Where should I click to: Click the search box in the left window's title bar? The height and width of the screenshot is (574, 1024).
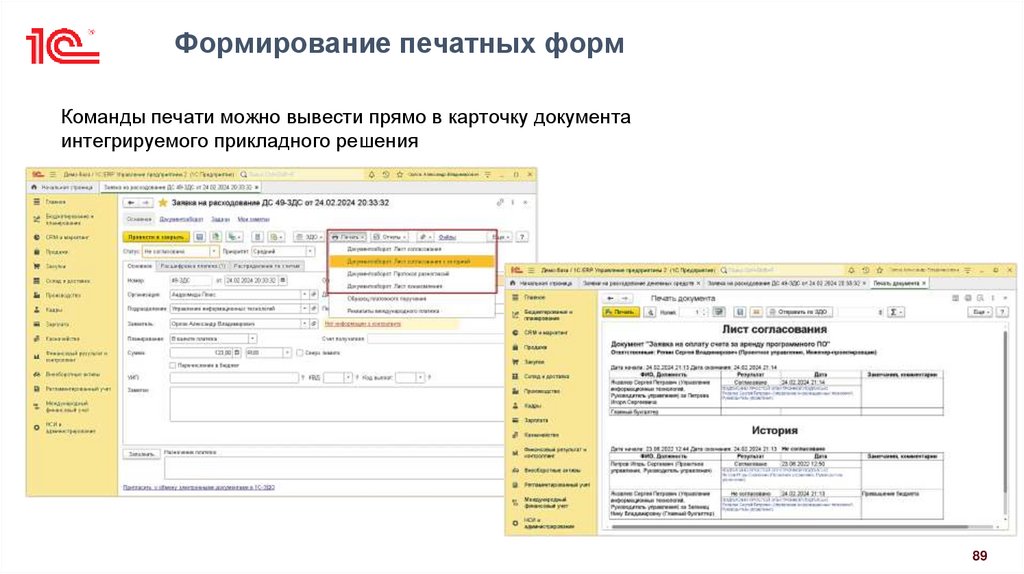(x=300, y=175)
